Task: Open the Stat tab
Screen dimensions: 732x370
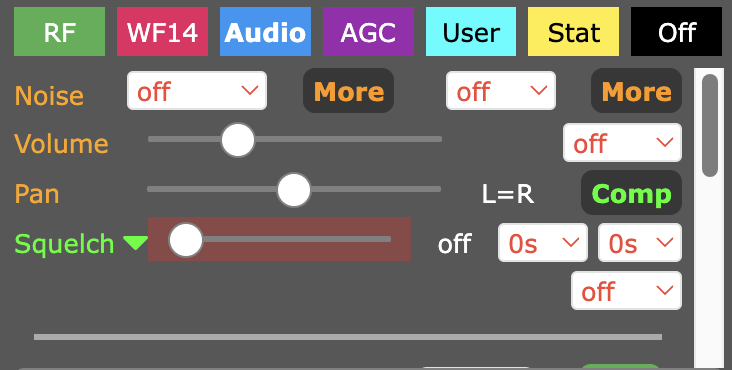Action: click(x=573, y=32)
